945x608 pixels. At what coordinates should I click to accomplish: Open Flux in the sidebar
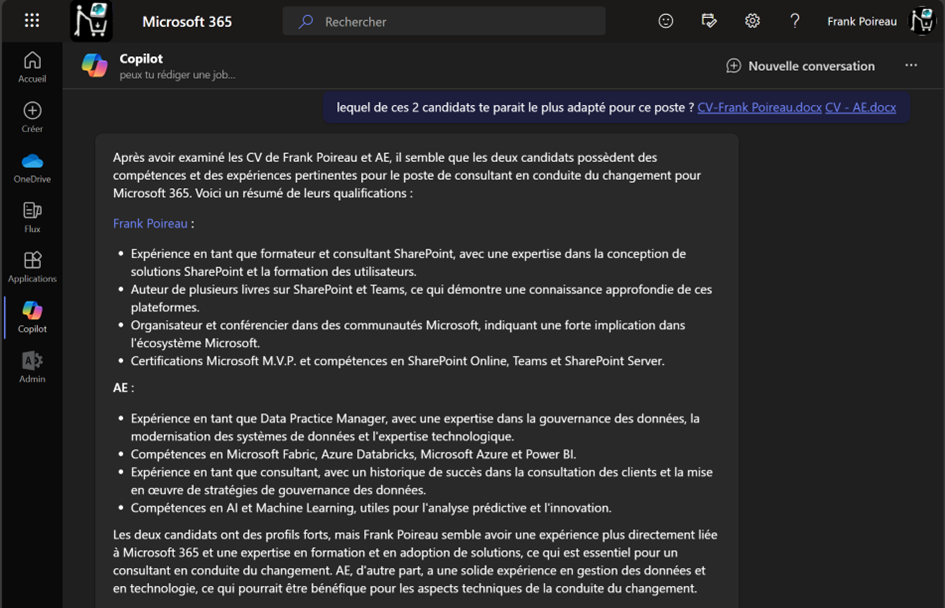pos(32,218)
